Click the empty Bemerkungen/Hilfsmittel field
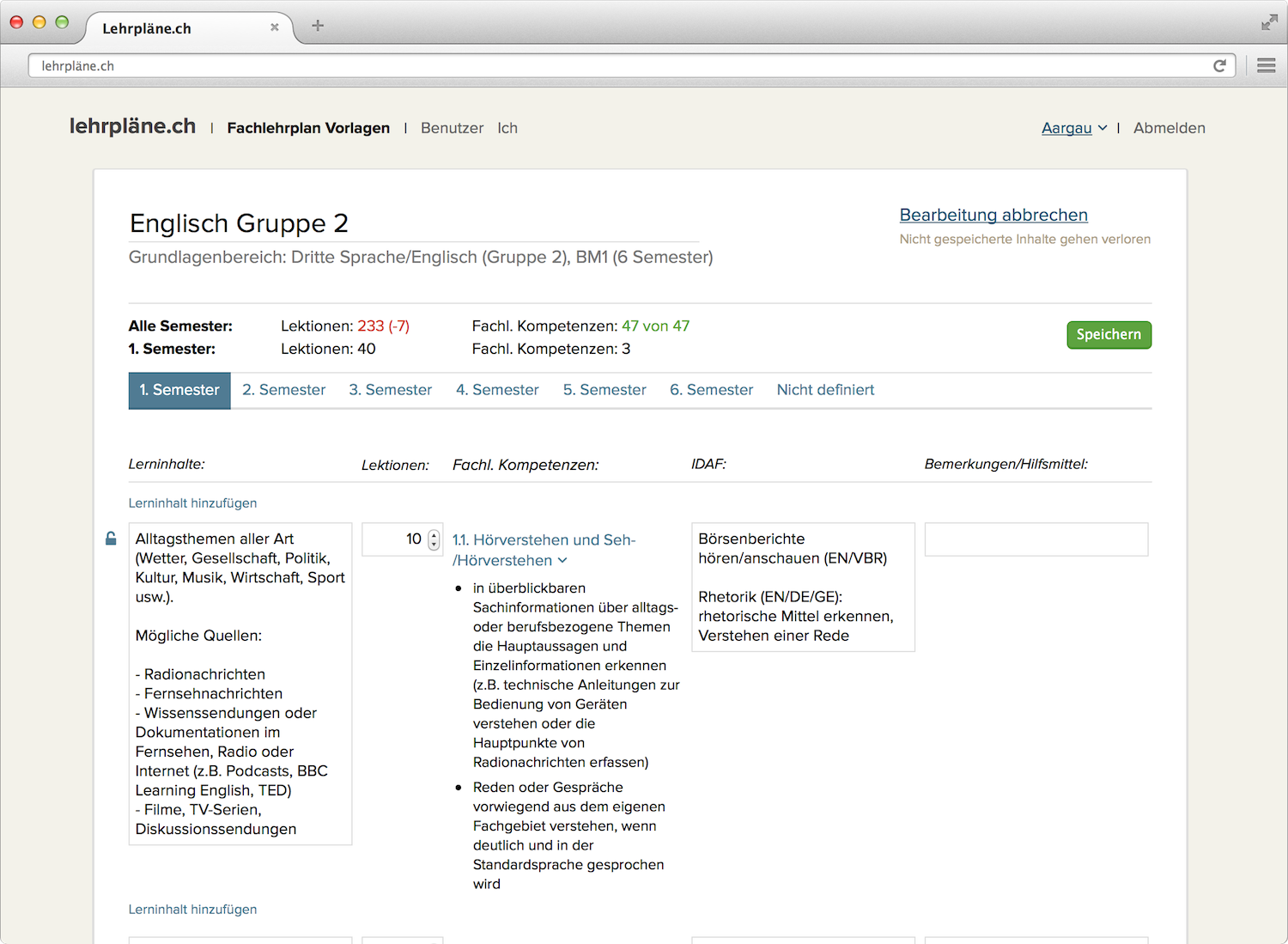Viewport: 1288px width, 944px height. [x=1036, y=539]
